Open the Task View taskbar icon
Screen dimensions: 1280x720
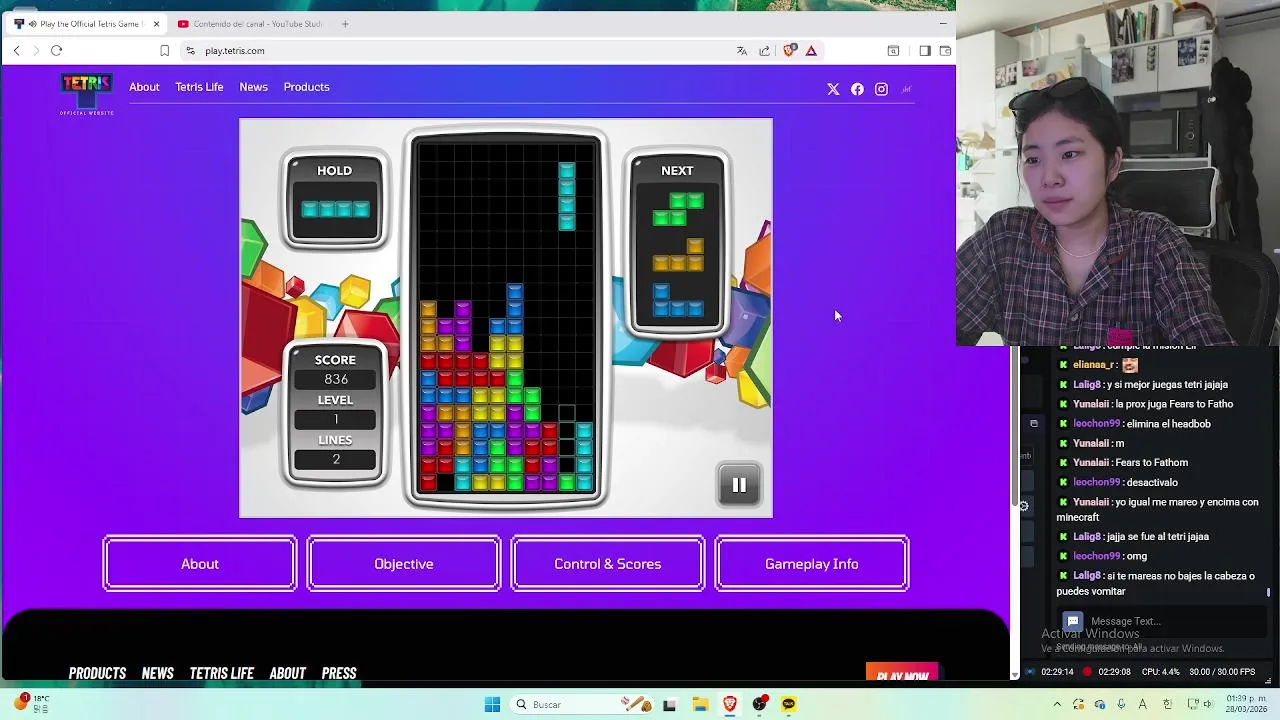669,705
